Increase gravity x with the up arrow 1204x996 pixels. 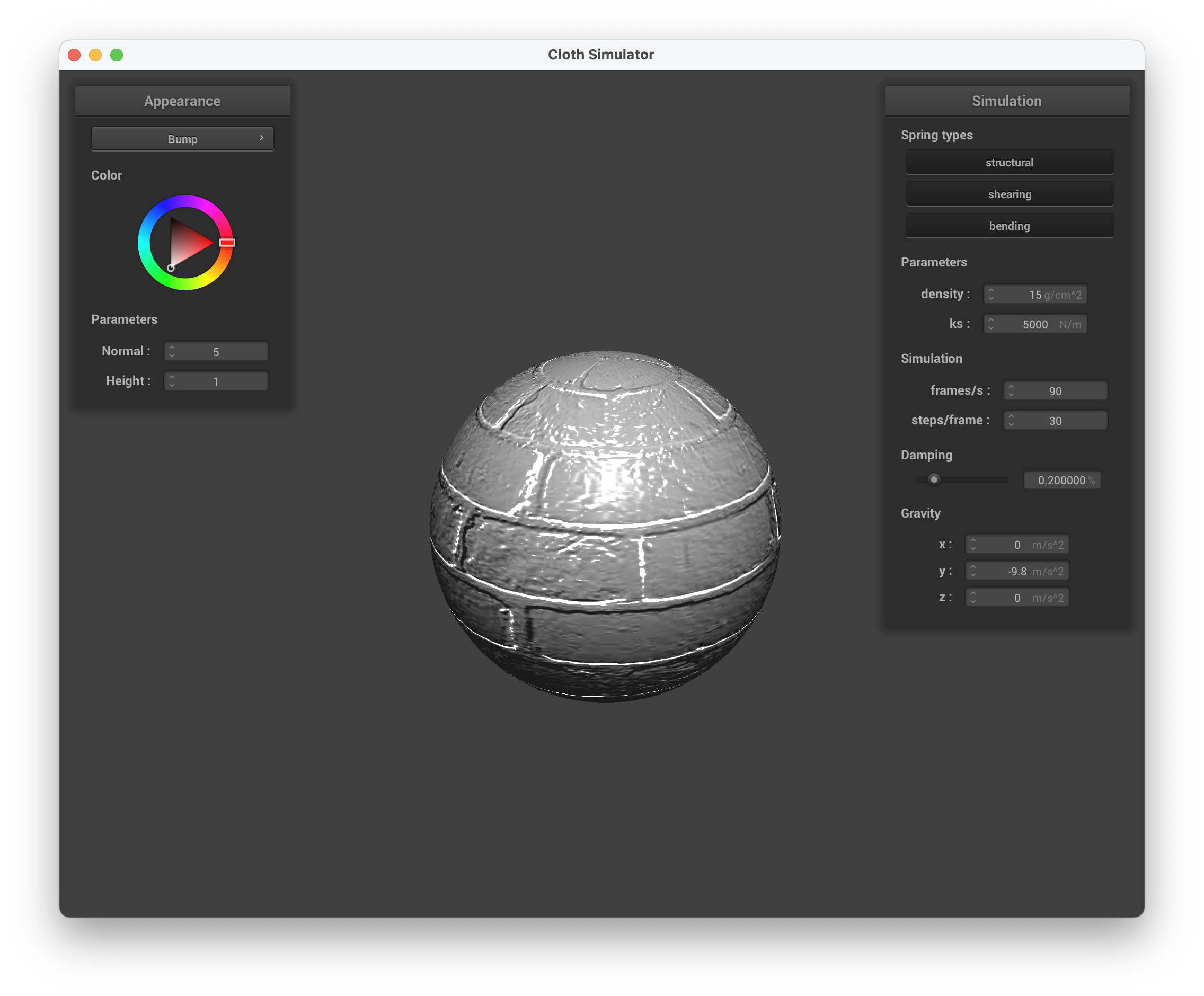point(973,540)
